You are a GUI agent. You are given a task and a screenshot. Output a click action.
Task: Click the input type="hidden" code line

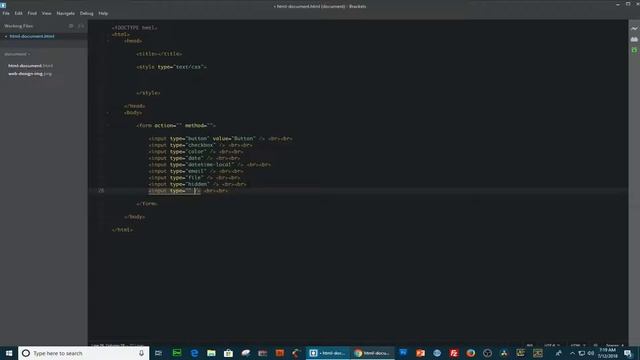[x=198, y=184]
